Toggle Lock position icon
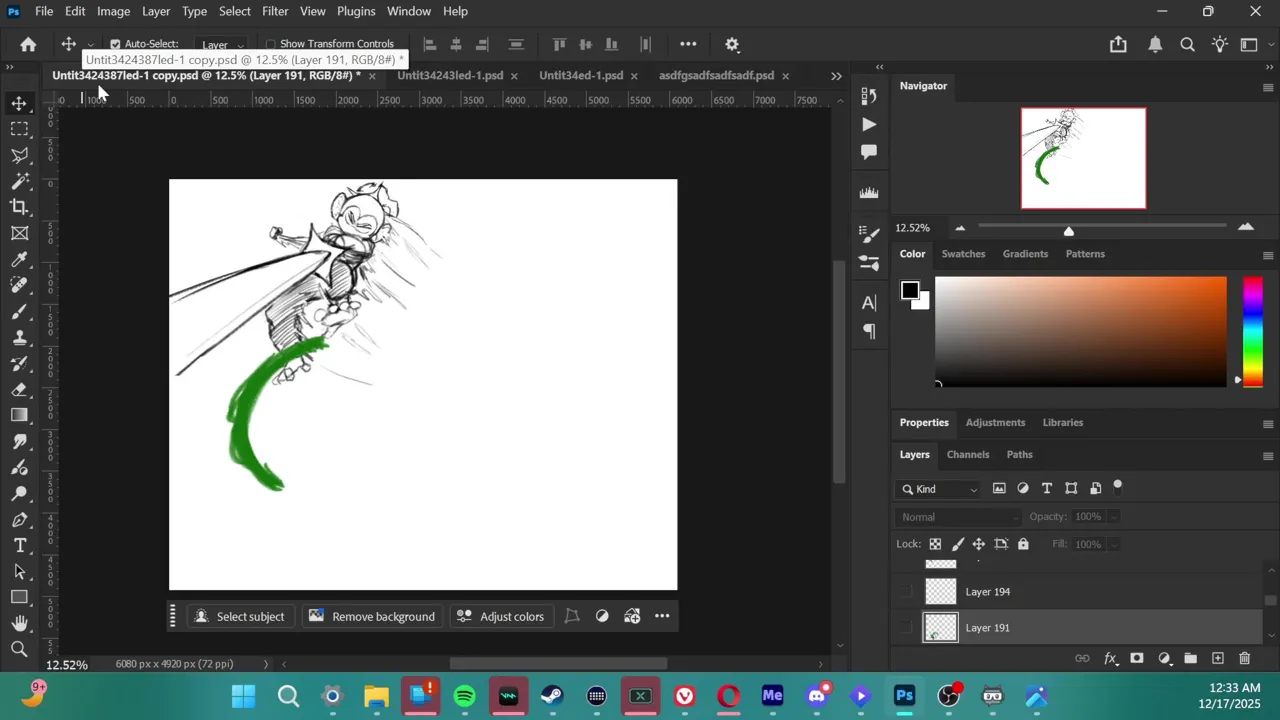The width and height of the screenshot is (1280, 720). [x=979, y=544]
